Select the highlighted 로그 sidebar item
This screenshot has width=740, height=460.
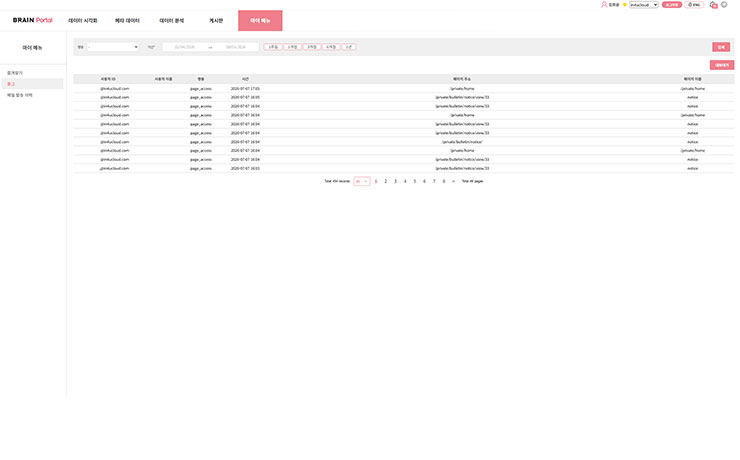[x=32, y=84]
